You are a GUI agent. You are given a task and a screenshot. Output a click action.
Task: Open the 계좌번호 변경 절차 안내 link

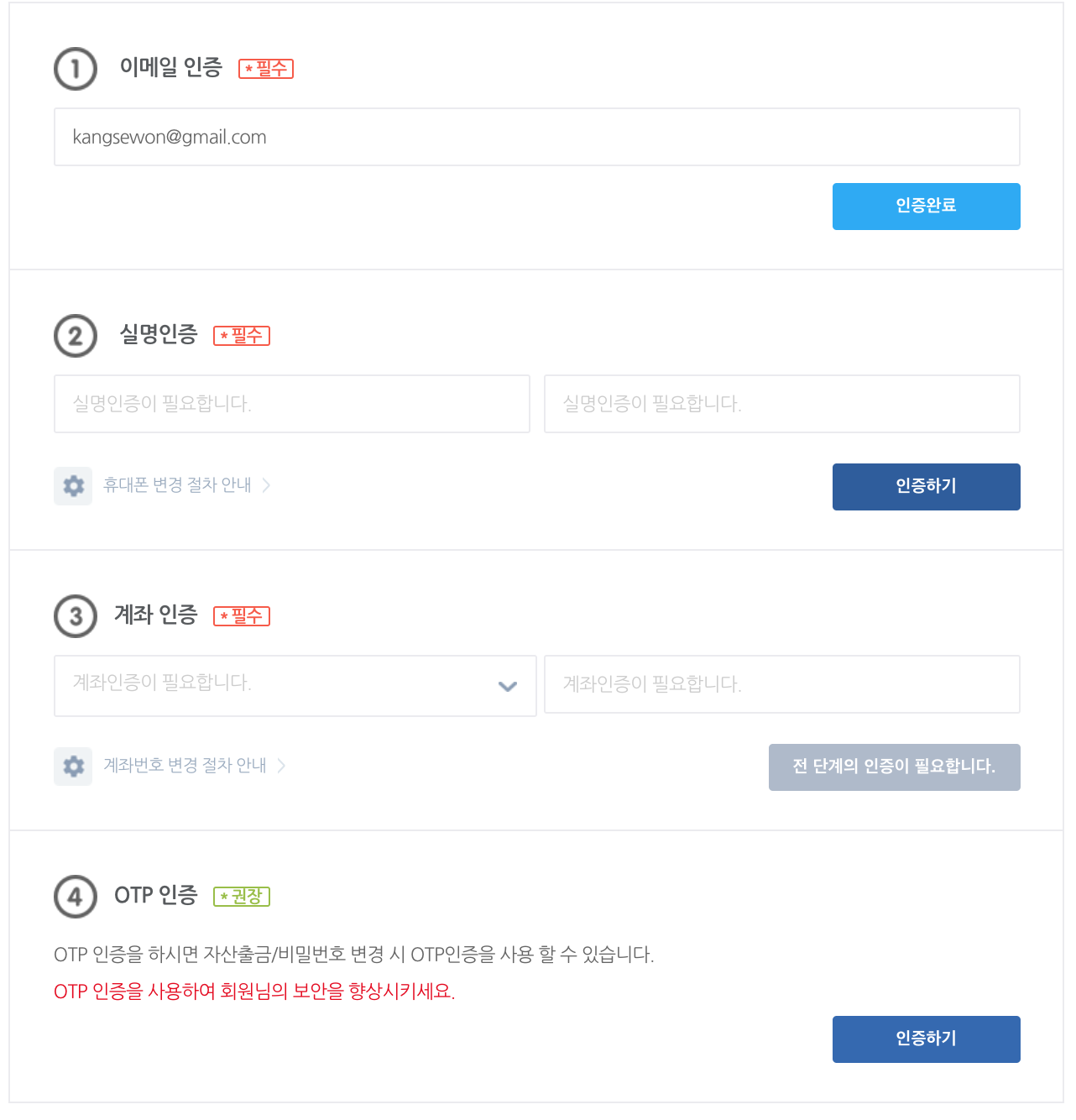click(x=185, y=766)
